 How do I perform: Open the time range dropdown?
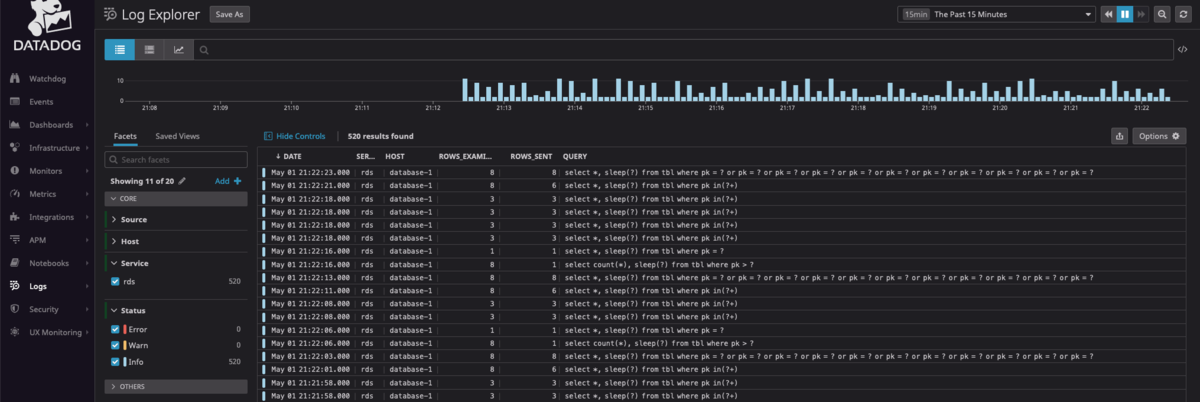(997, 14)
